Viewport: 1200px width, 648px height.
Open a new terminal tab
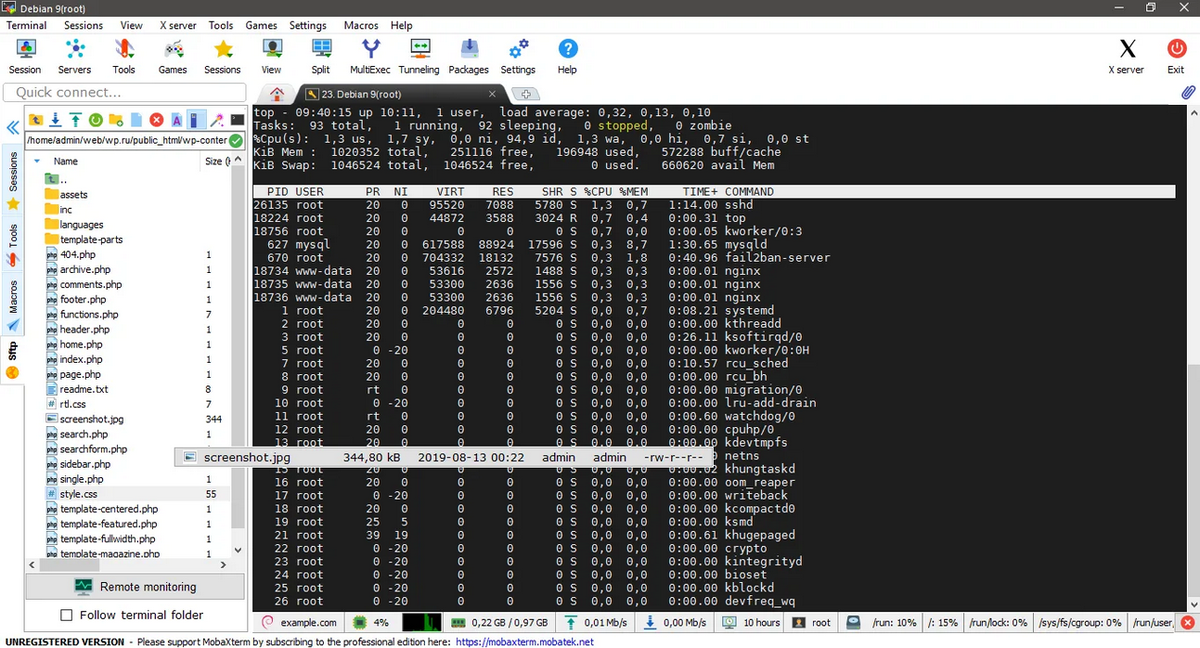525,94
